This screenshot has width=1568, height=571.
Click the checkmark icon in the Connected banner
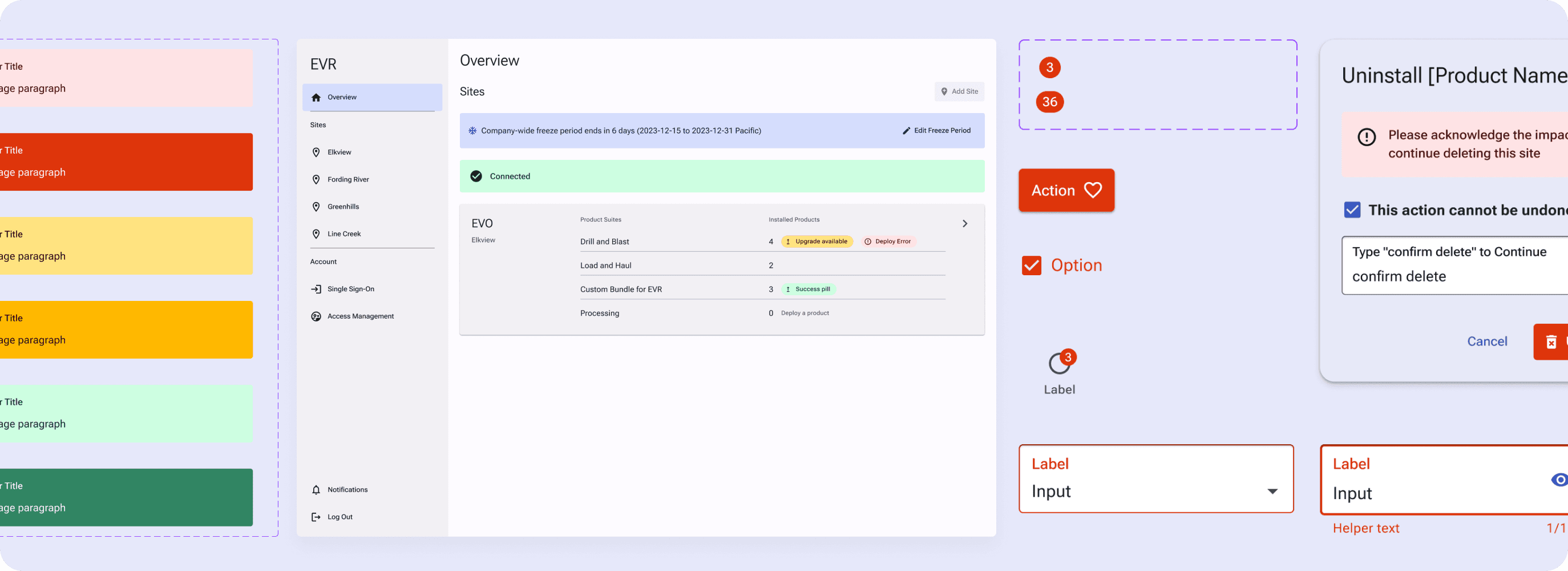[x=476, y=176]
